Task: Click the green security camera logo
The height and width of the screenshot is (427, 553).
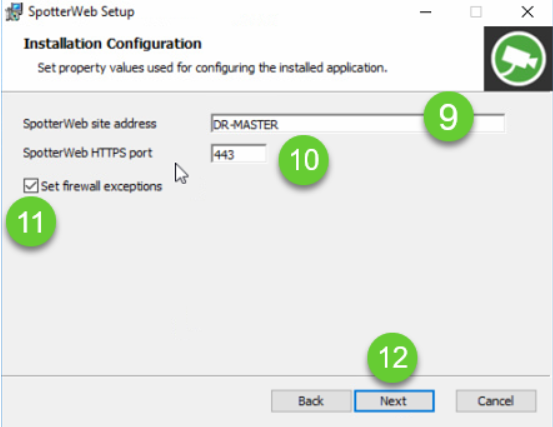Action: pos(518,59)
